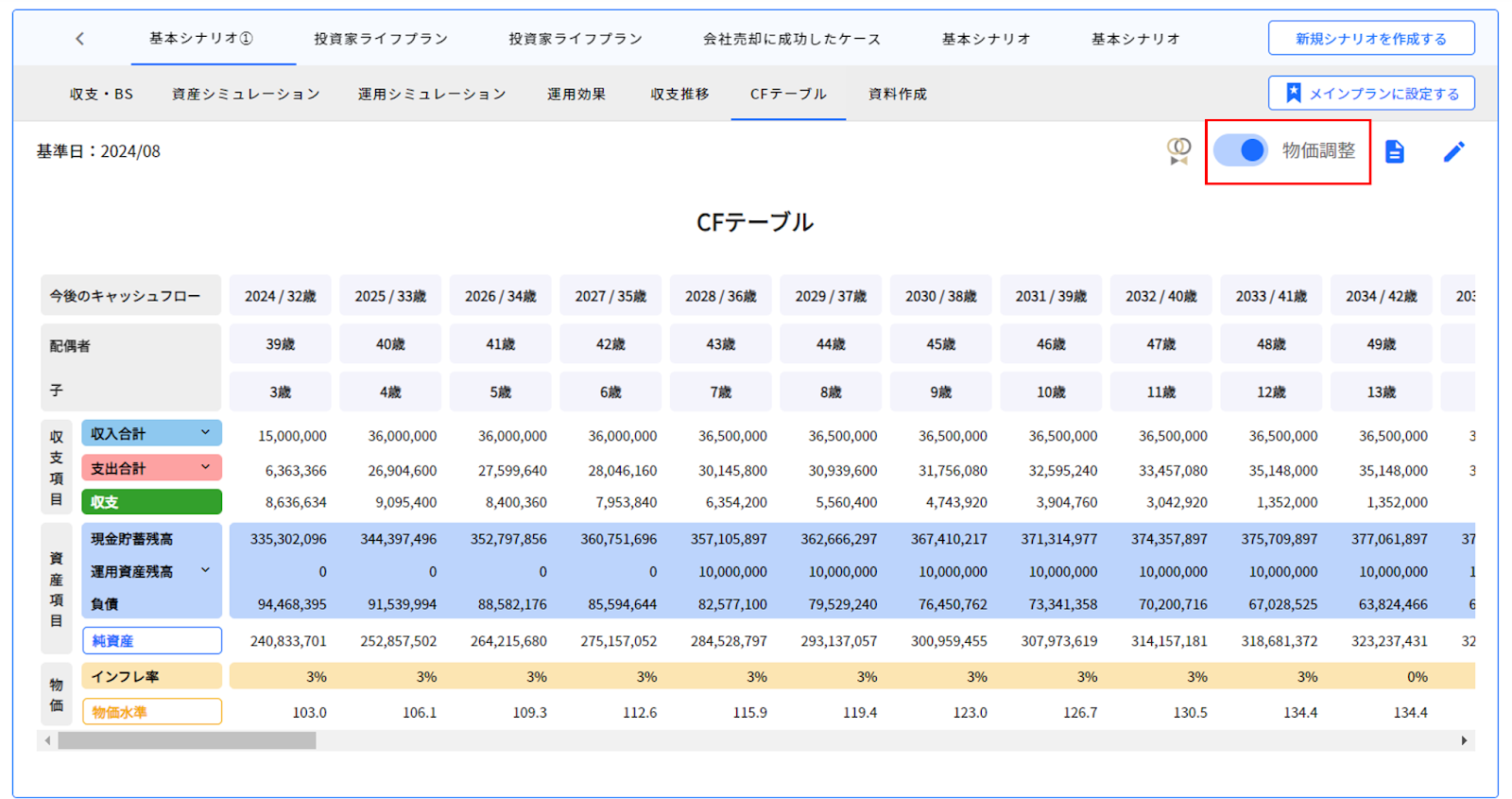The width and height of the screenshot is (1512, 799).
Task: Switch to the 収支推移 tab
Action: point(679,94)
